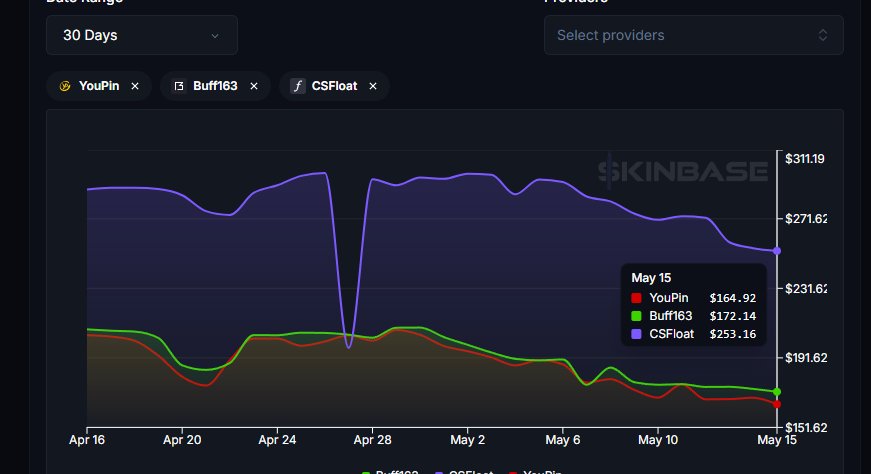The height and width of the screenshot is (474, 871).
Task: Click the Buff163 chip label
Action: 215,86
